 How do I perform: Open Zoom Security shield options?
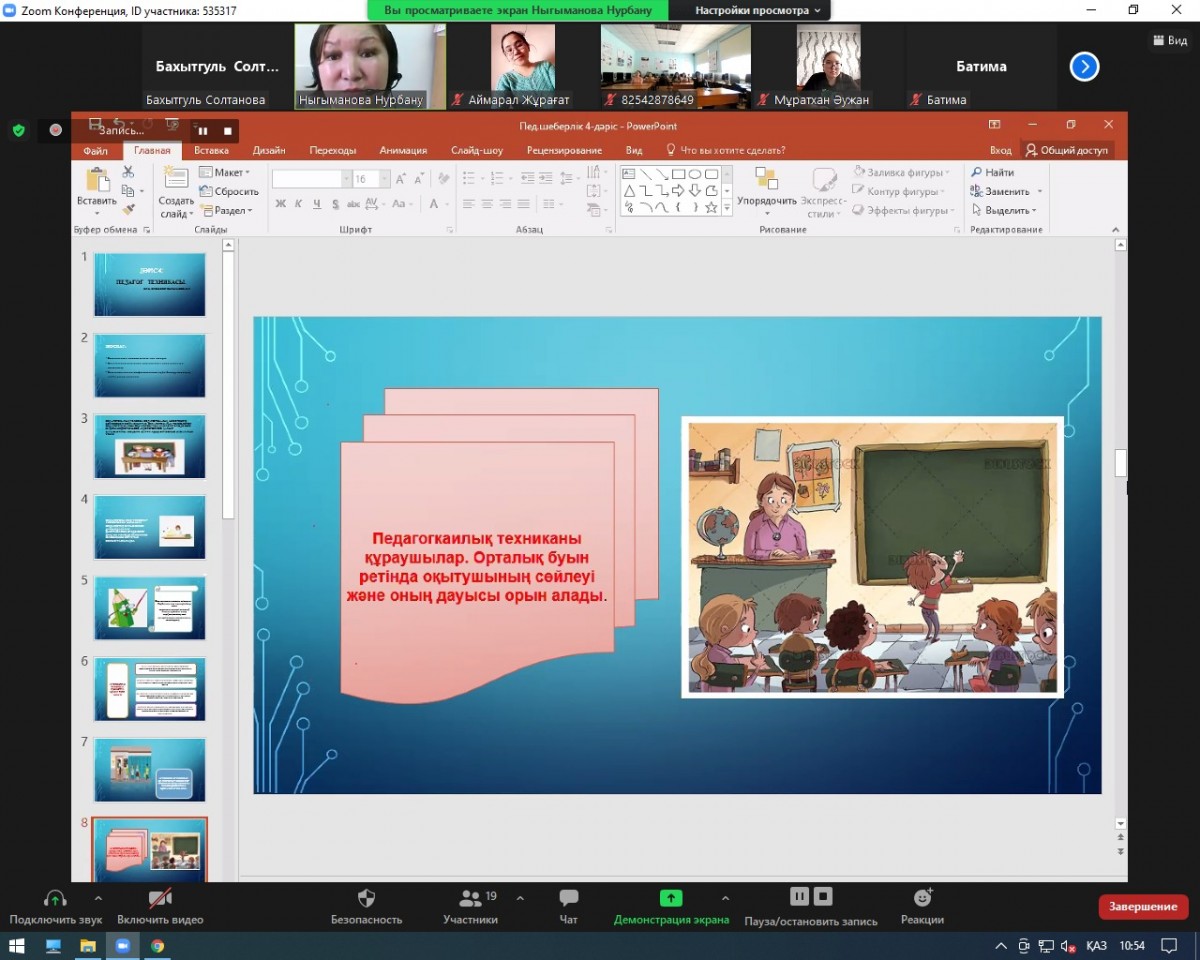click(x=366, y=898)
